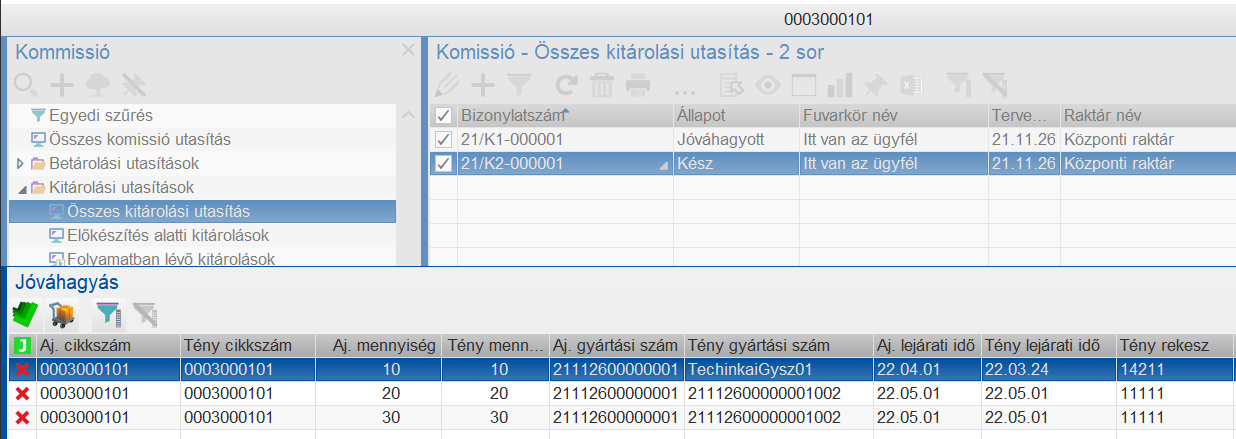Click the grey crossed funnel icon in Jóváhagyás
The height and width of the screenshot is (439, 1236).
tap(144, 315)
